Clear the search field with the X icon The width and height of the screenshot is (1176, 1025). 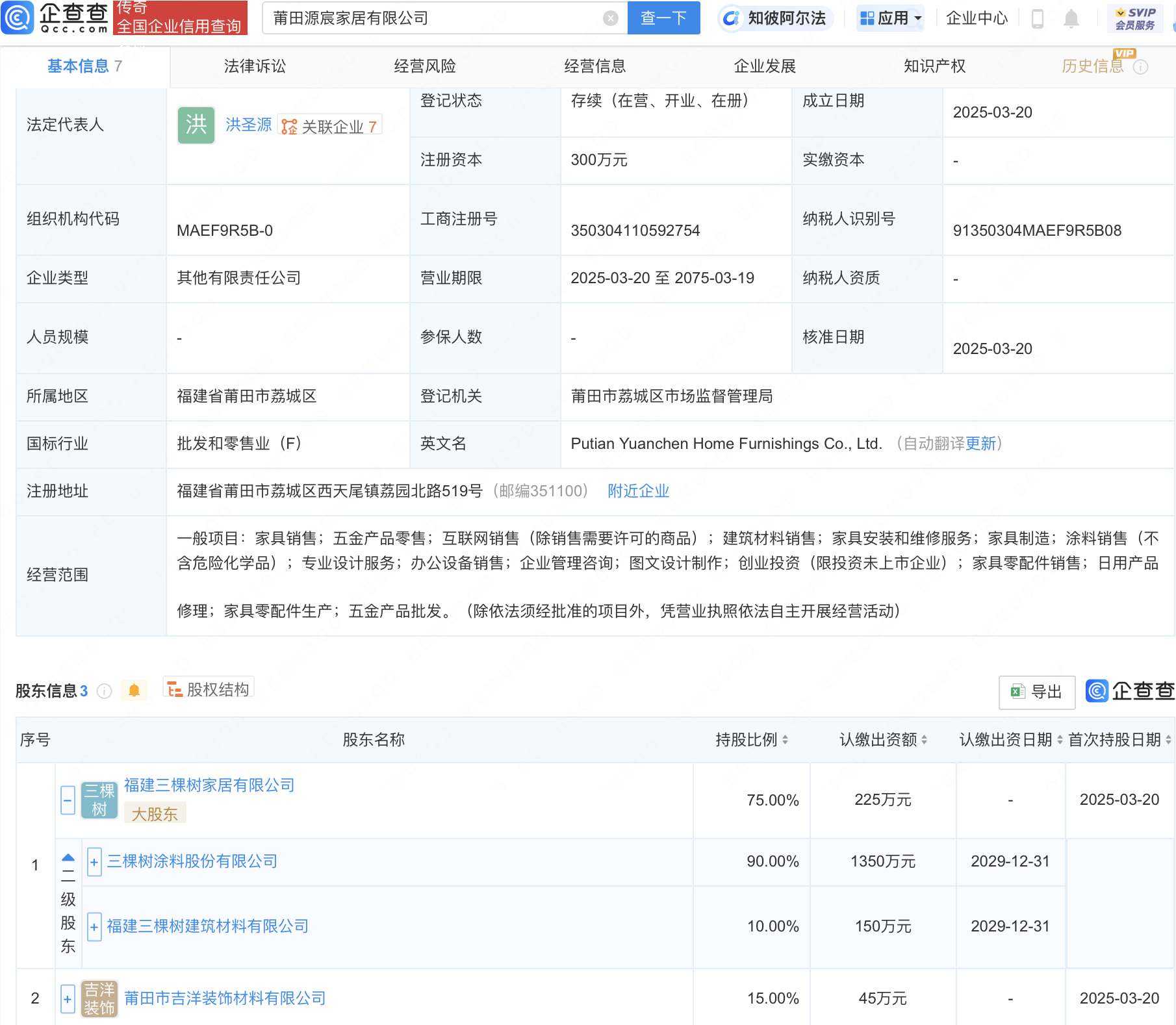point(611,18)
